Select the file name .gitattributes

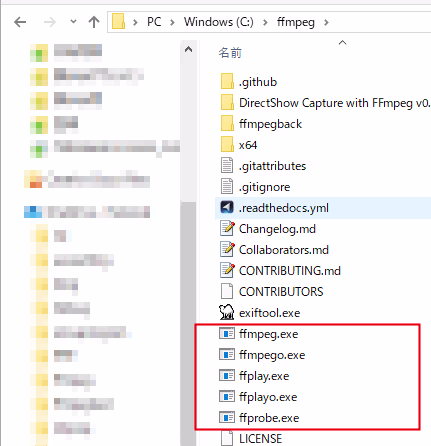pos(272,166)
